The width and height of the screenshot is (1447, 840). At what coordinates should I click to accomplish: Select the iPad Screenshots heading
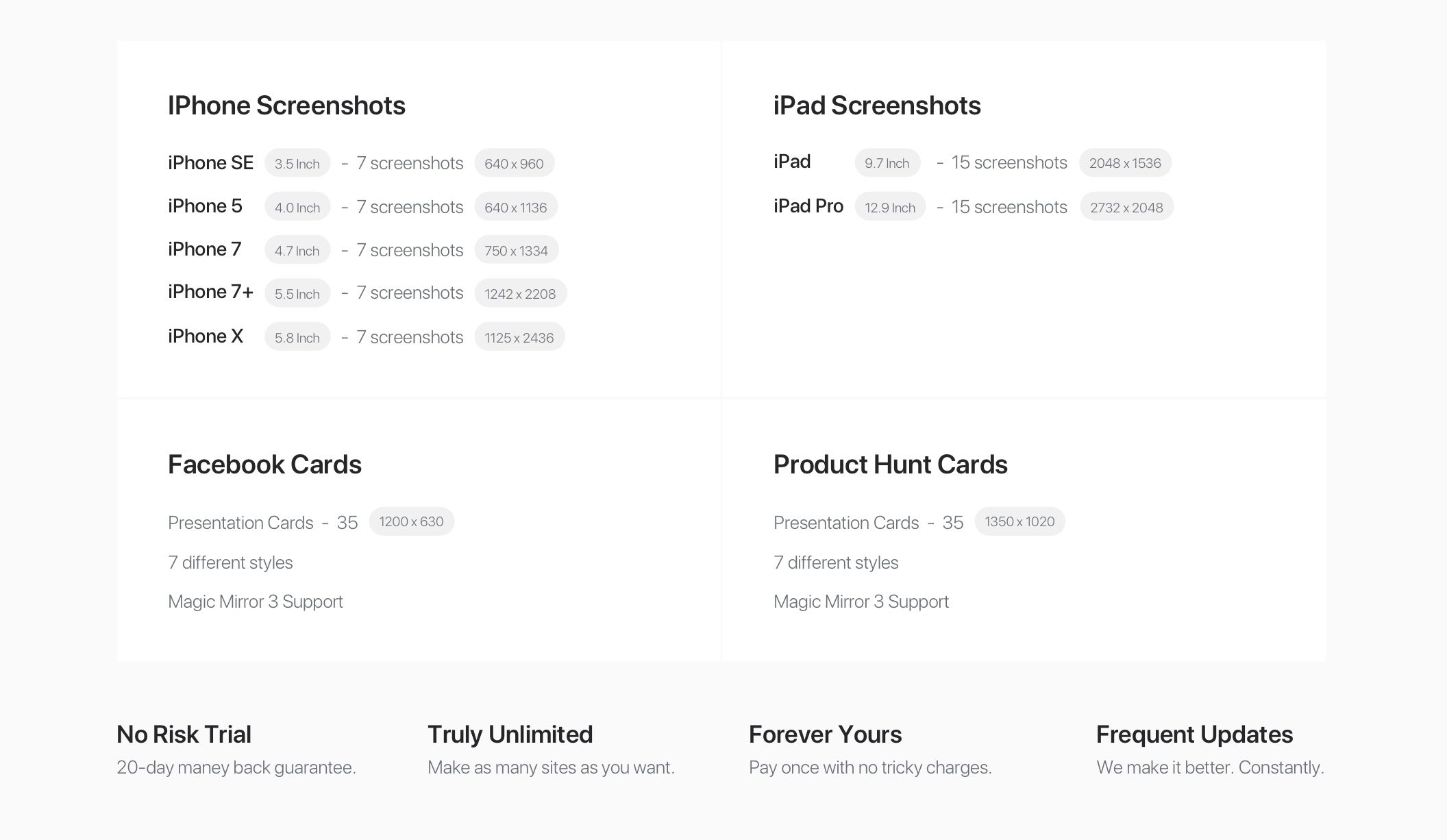click(x=877, y=106)
